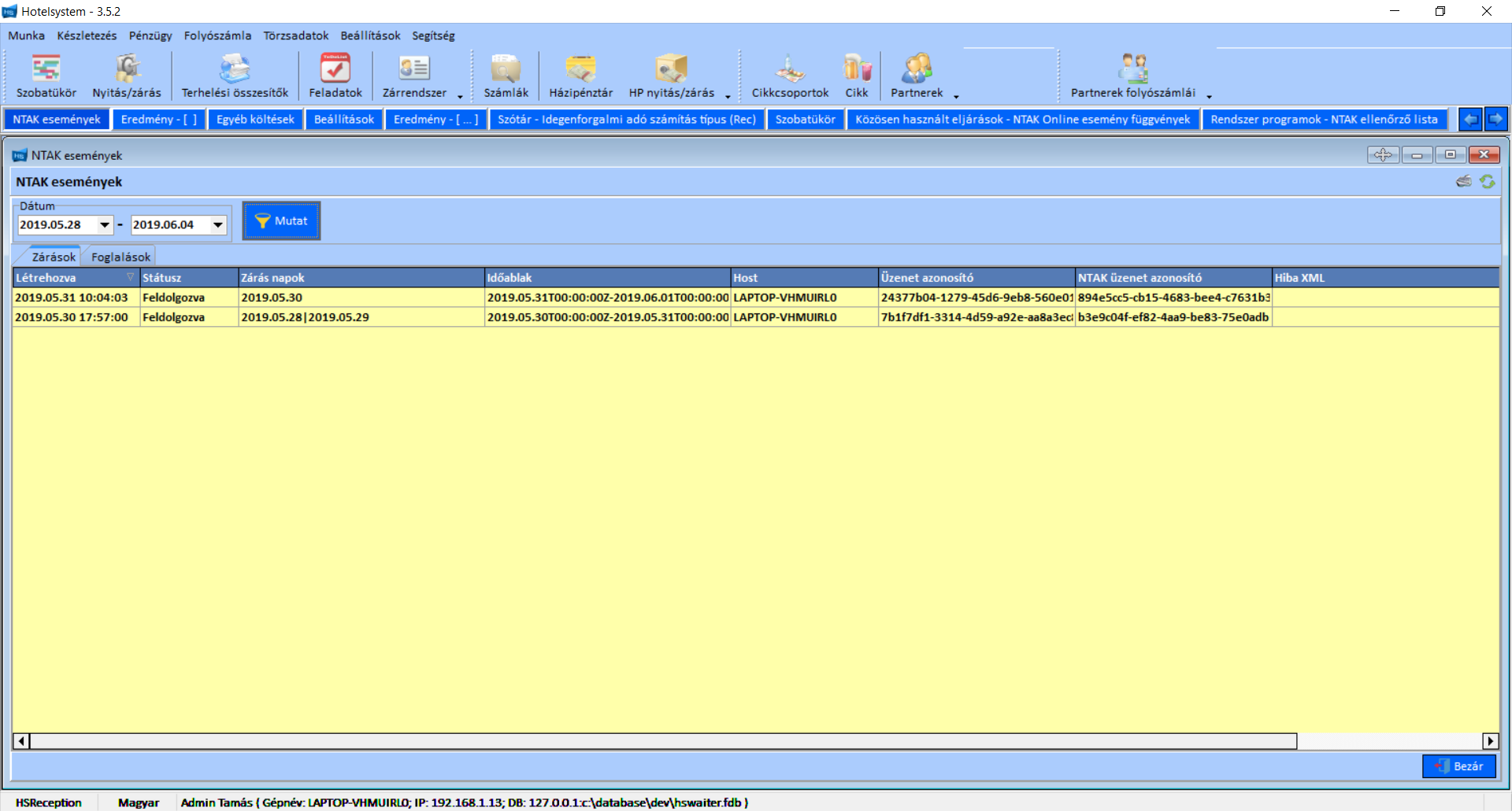Screen dimensions: 1512x811
Task: Click the Hiba XML column header
Action: 1385,278
